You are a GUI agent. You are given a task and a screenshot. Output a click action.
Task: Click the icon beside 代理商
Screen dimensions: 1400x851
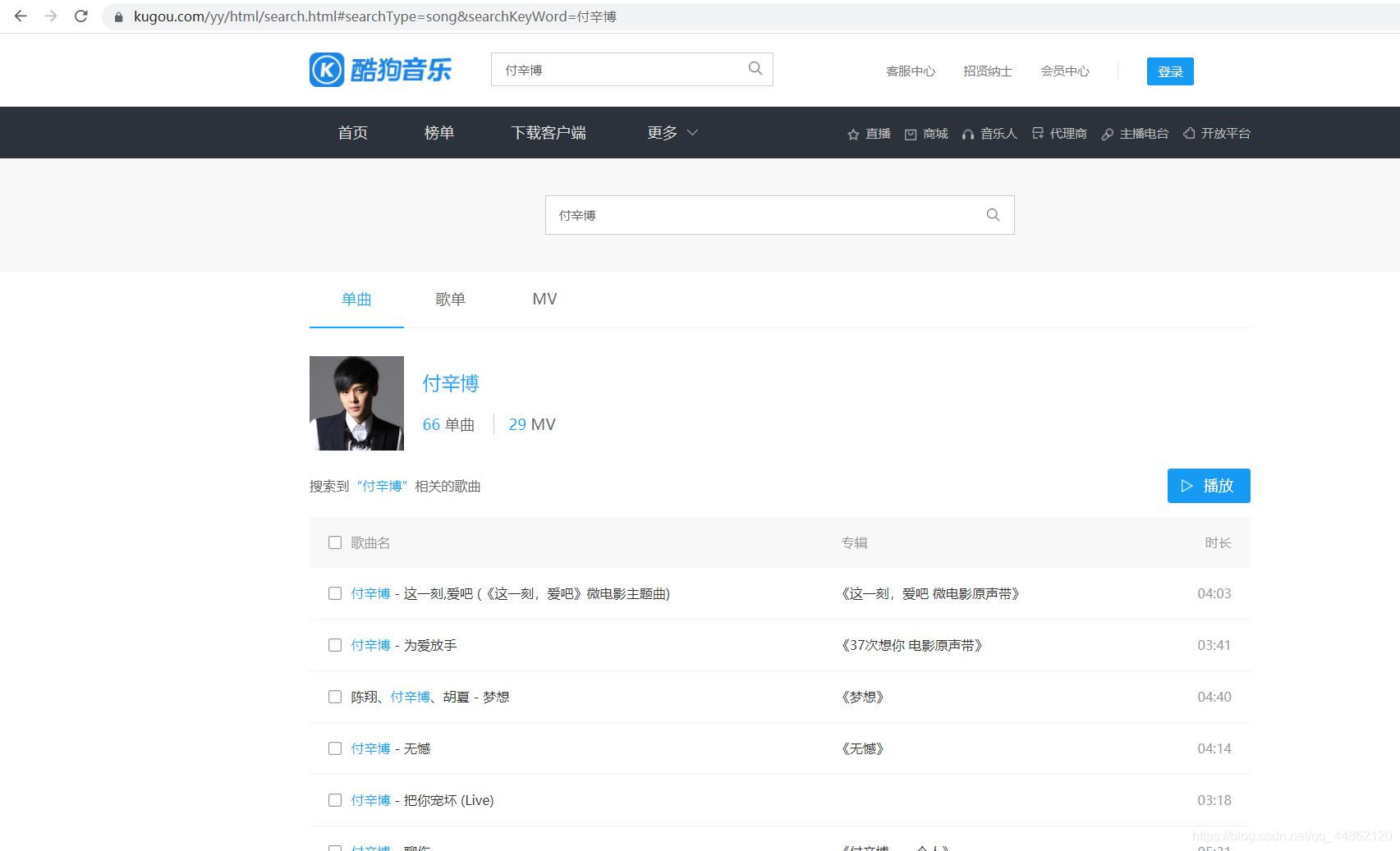point(1038,133)
